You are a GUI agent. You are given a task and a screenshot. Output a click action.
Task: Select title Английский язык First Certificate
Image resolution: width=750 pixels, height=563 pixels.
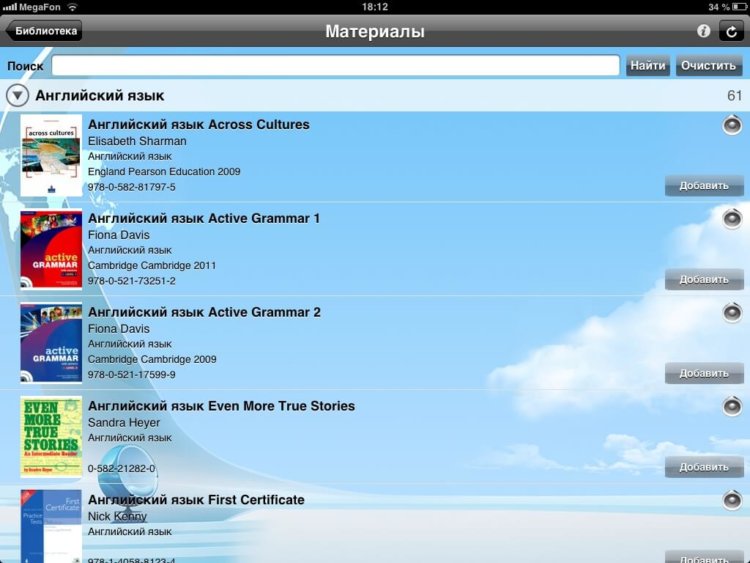click(196, 499)
